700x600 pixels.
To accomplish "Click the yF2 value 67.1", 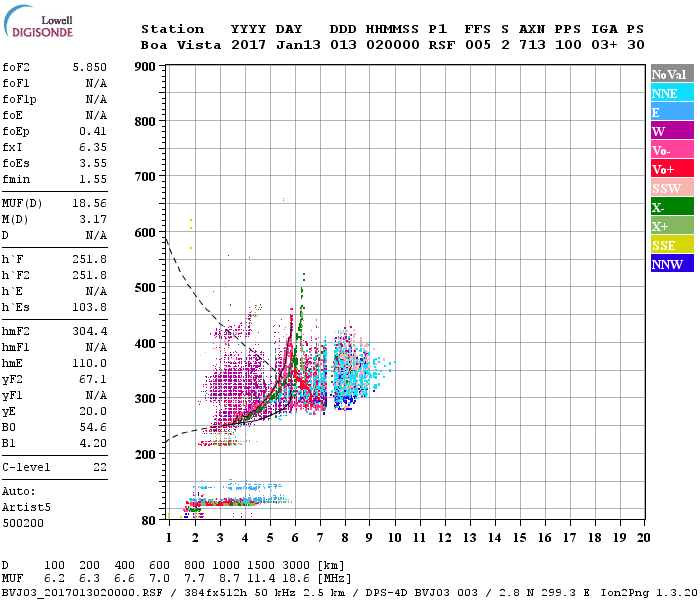I will point(93,379).
